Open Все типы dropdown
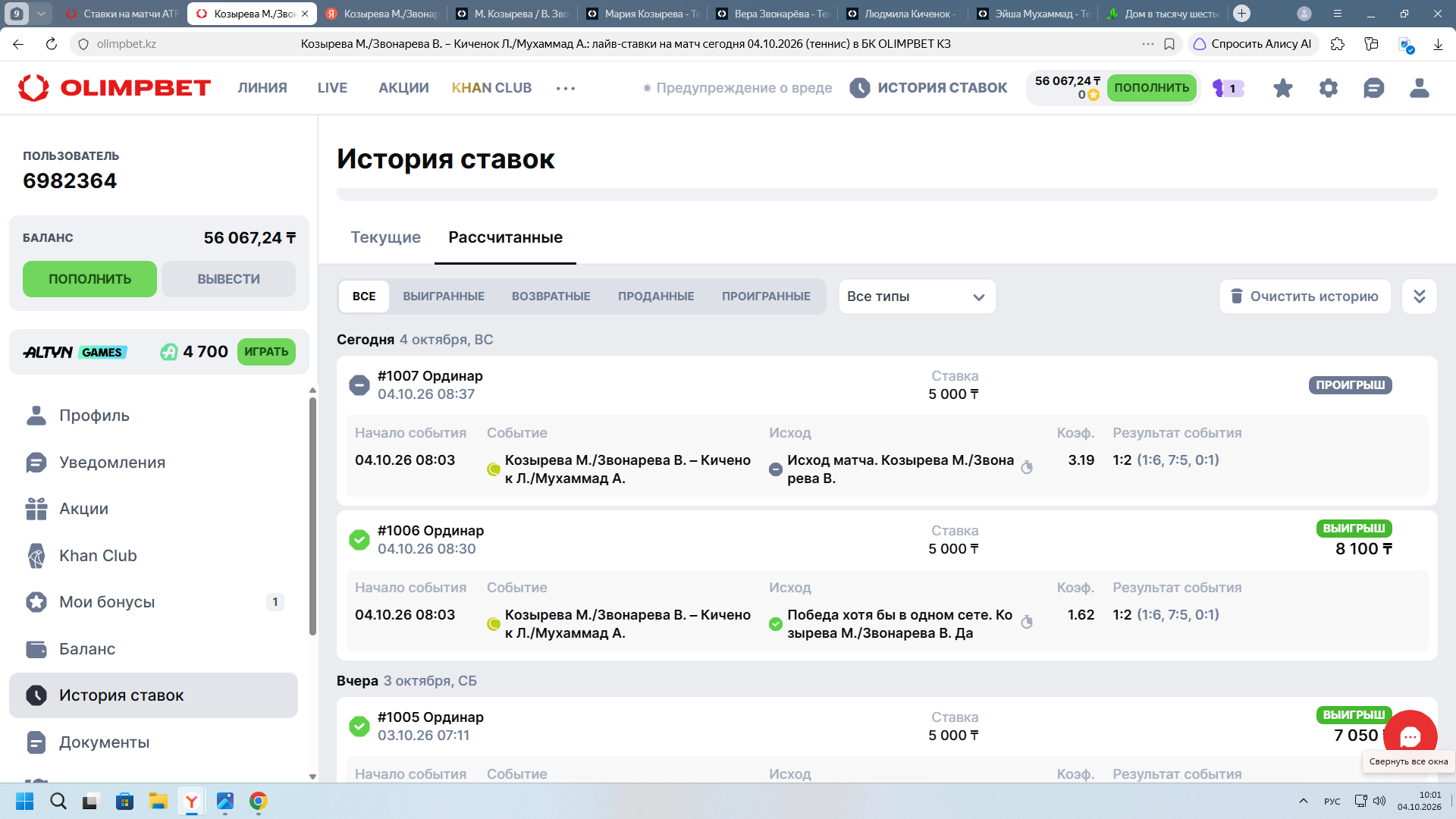Screen dimensions: 1456x819 tap(917, 297)
